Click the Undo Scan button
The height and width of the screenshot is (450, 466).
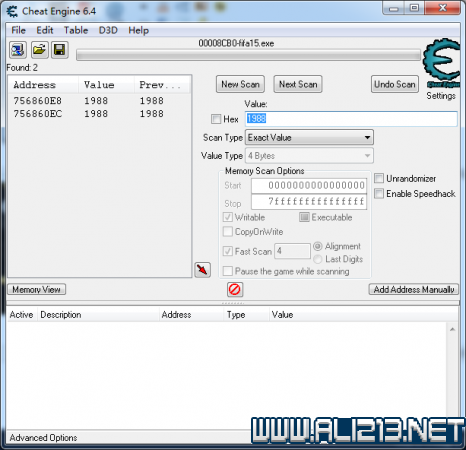(x=395, y=84)
